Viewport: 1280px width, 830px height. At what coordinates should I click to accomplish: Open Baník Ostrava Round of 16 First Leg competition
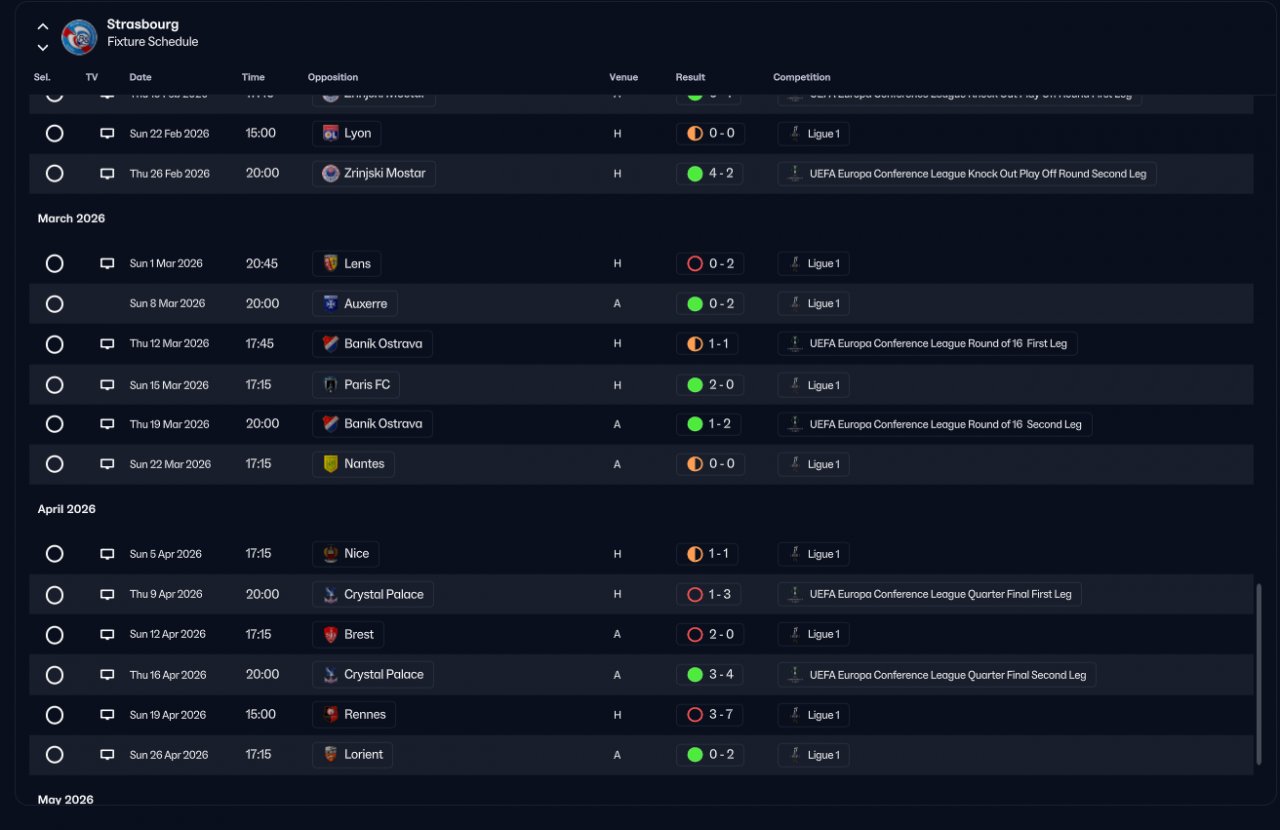pos(927,344)
